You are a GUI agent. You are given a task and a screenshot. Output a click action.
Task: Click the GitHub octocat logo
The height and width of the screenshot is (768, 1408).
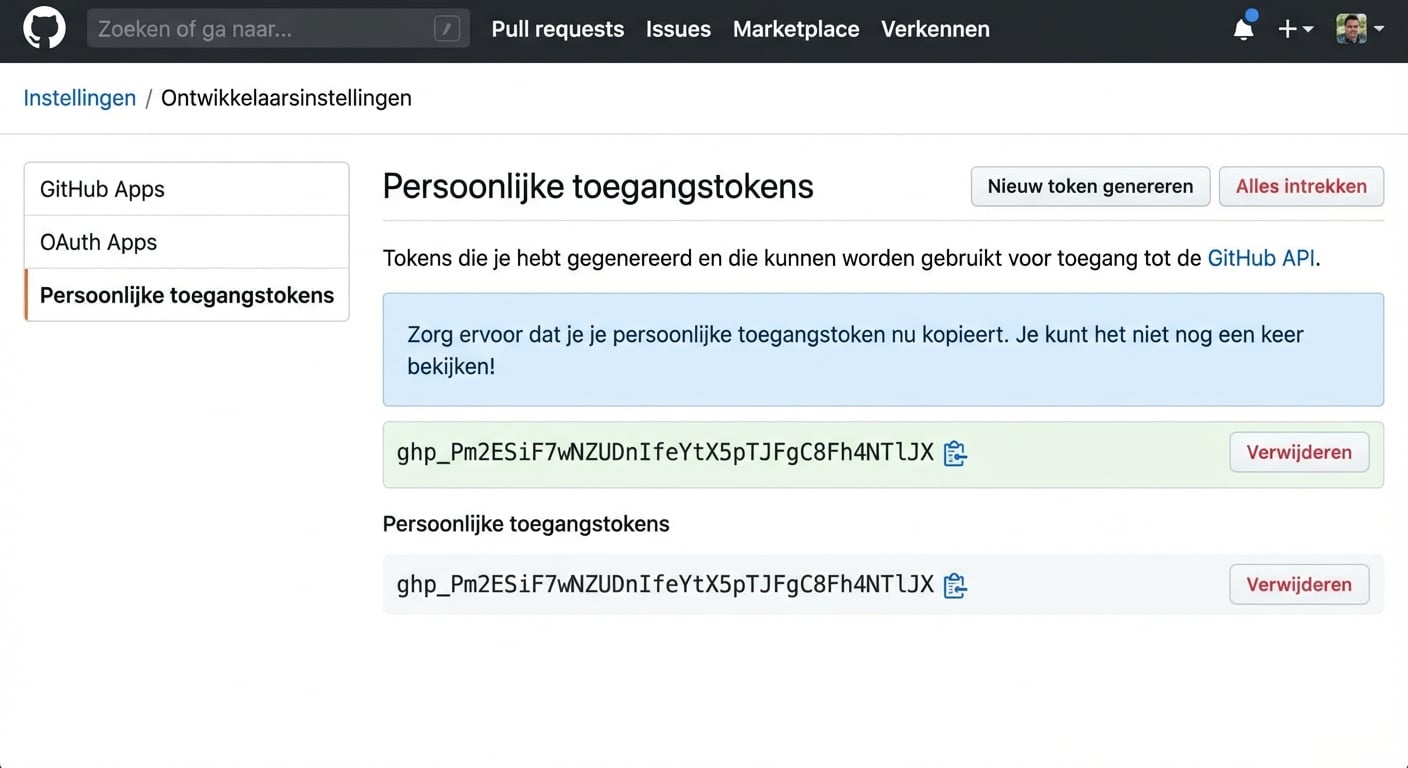click(44, 28)
